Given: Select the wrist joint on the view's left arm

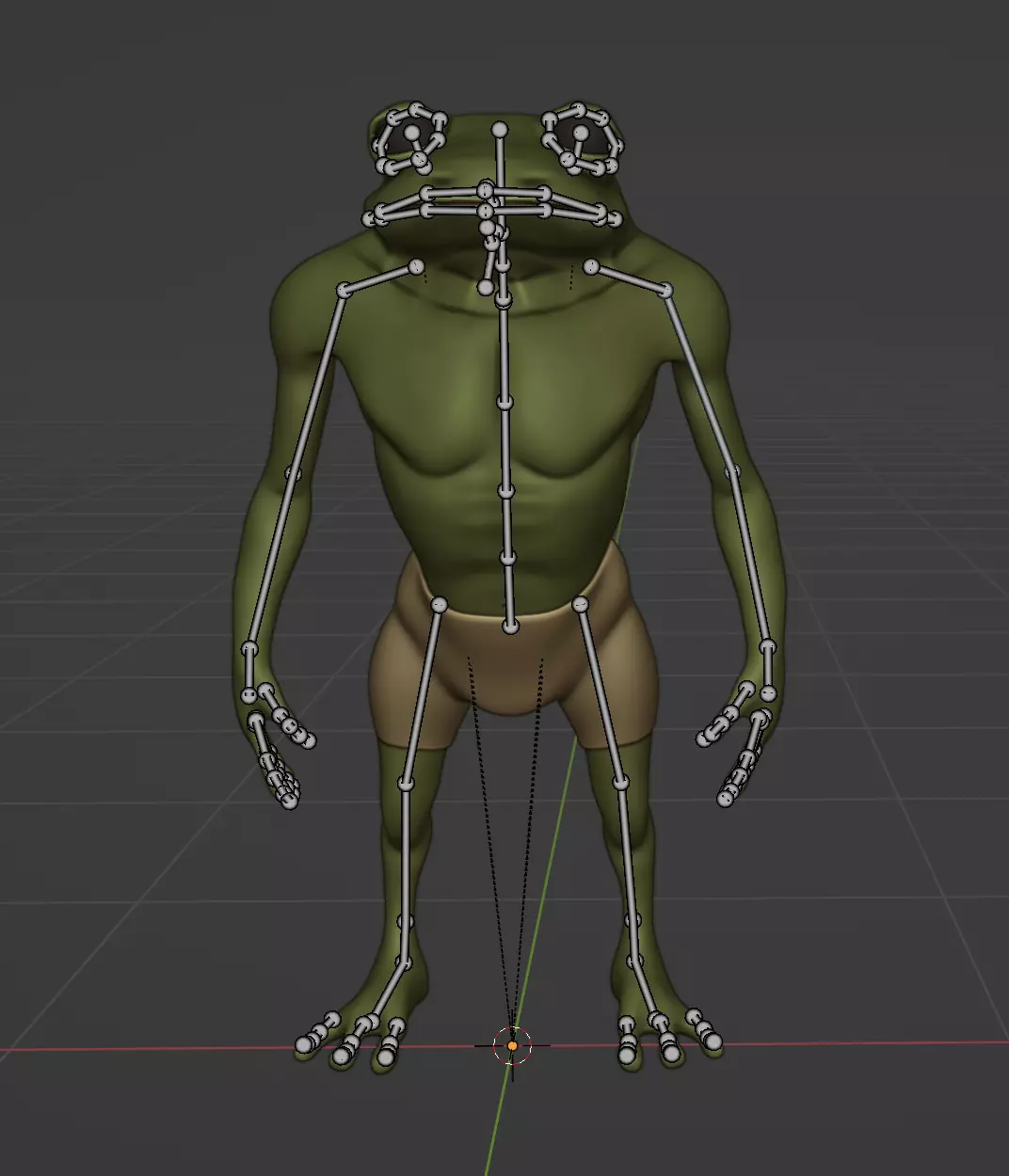Looking at the screenshot, I should (249, 649).
